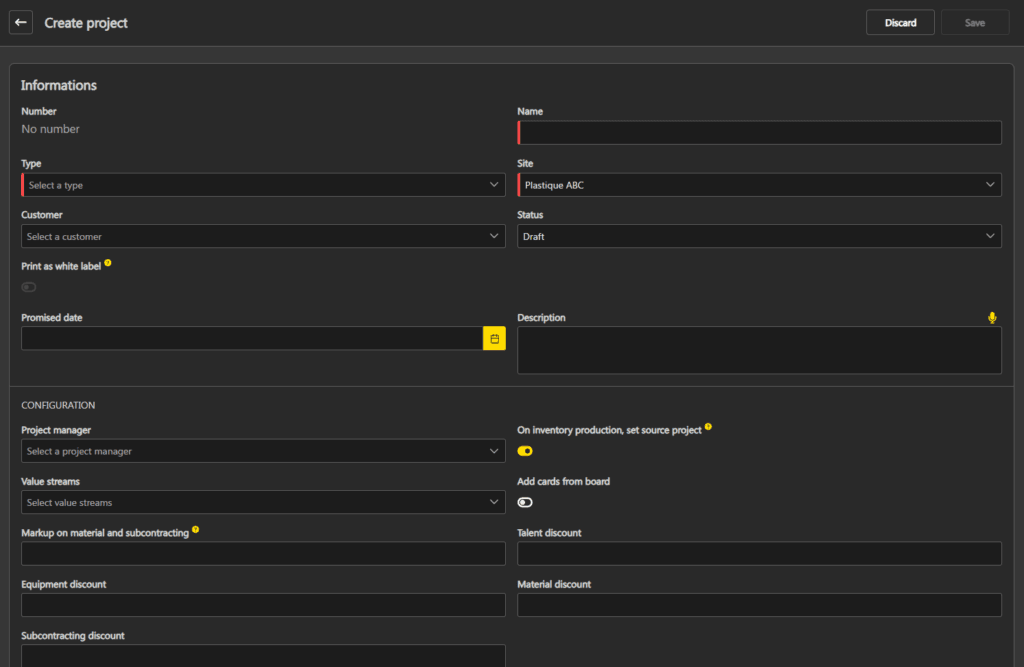Expand the Value streams dropdown
The width and height of the screenshot is (1024, 667).
click(263, 502)
